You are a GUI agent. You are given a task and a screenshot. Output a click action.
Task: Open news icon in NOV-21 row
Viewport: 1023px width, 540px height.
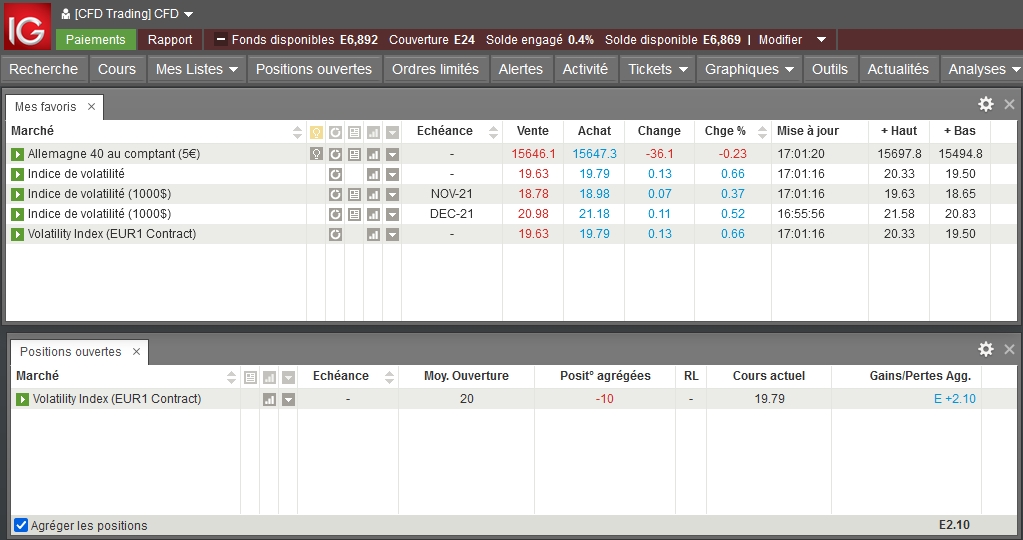tap(354, 194)
